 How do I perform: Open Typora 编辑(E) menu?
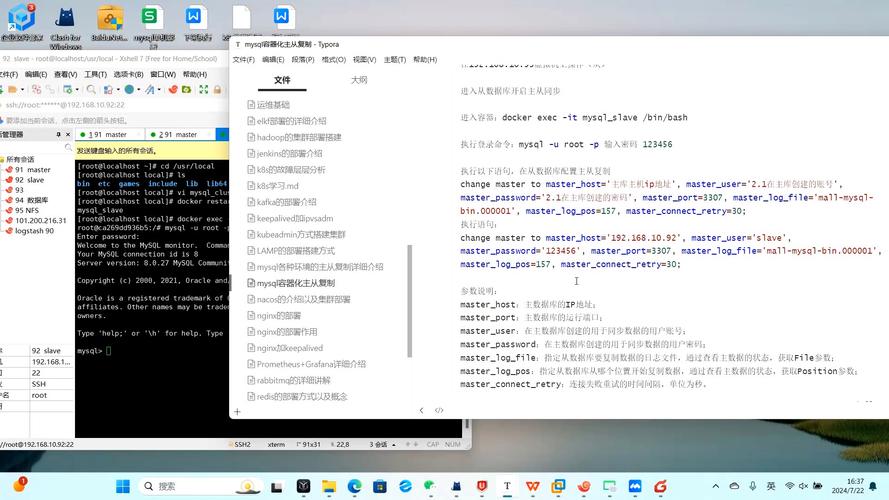[273, 60]
